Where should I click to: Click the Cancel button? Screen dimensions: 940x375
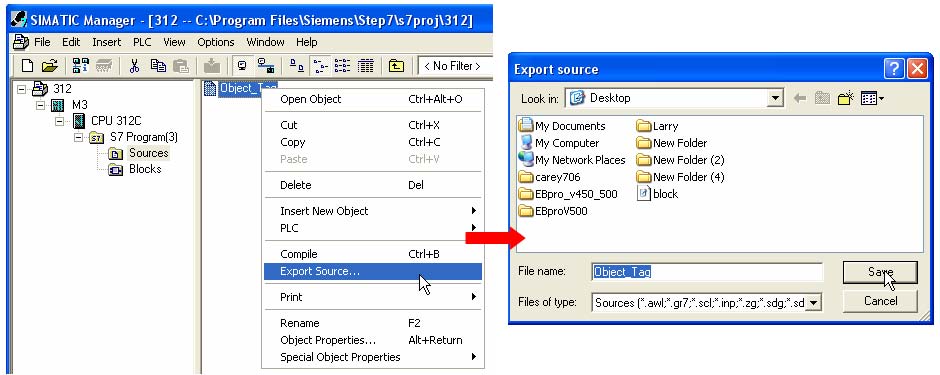coord(879,301)
